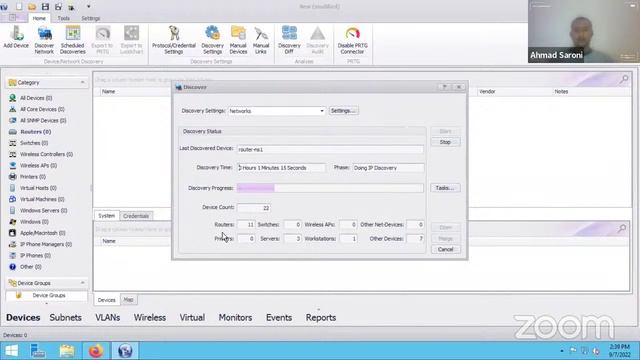Viewport: 640px width, 360px height.
Task: Click Disable PRTG Connector icon
Action: (353, 40)
